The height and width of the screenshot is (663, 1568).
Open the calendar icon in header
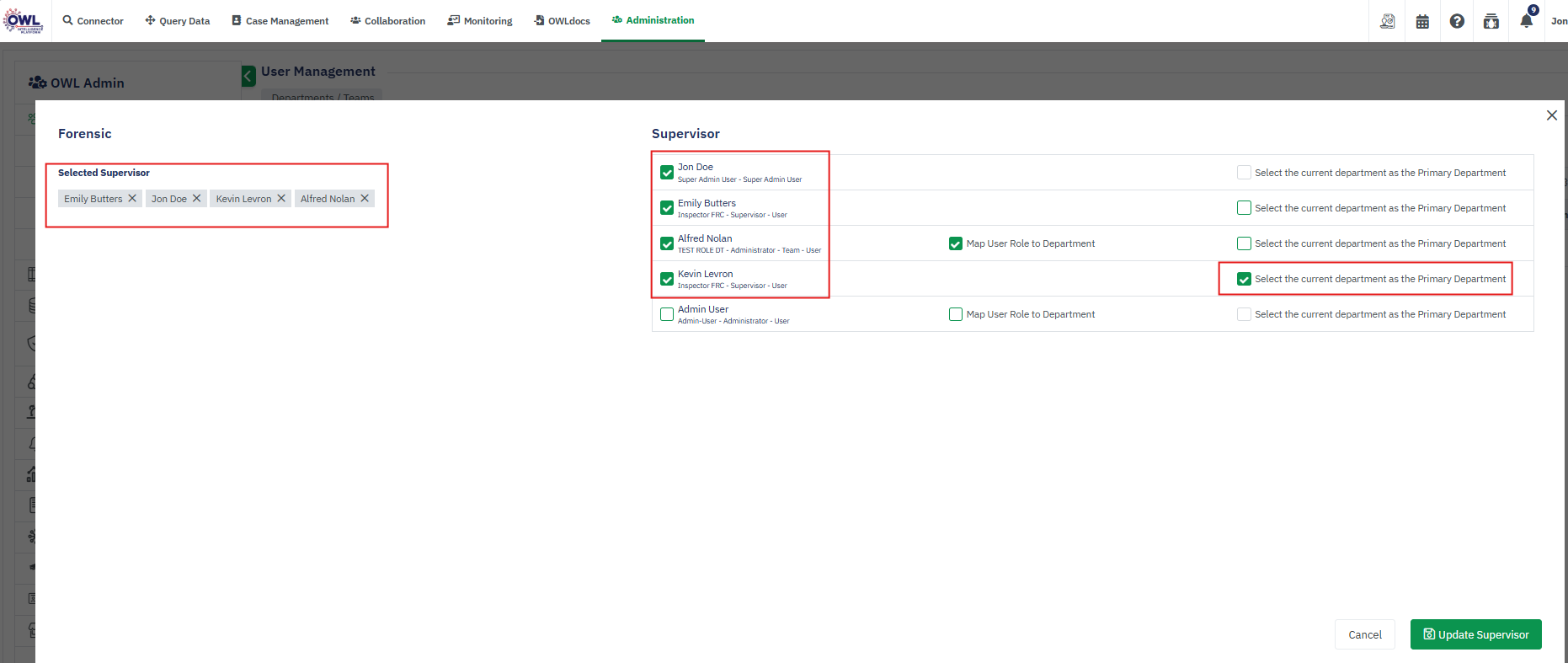(1422, 21)
